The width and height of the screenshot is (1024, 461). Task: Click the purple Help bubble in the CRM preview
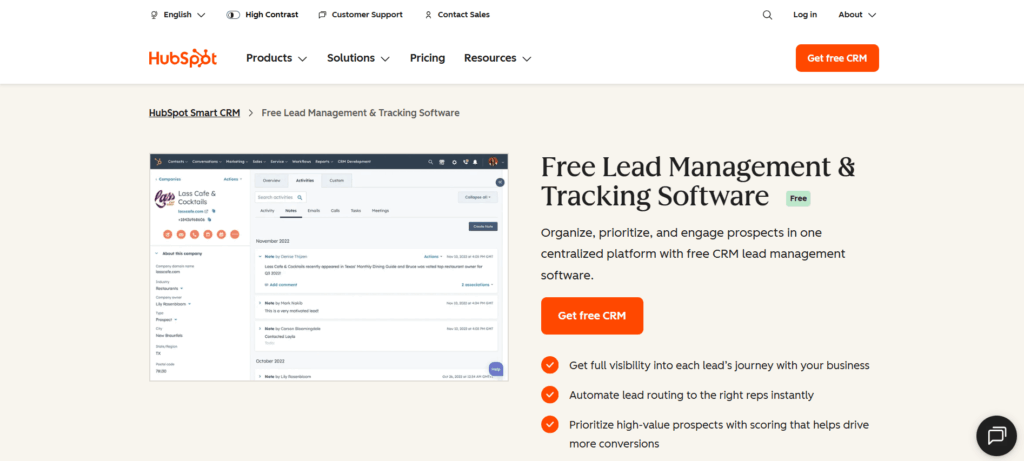[x=496, y=370]
